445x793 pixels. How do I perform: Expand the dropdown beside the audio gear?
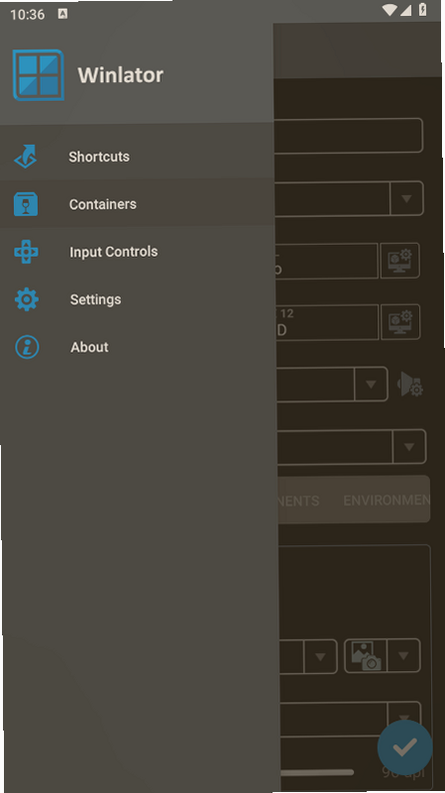[x=371, y=384]
